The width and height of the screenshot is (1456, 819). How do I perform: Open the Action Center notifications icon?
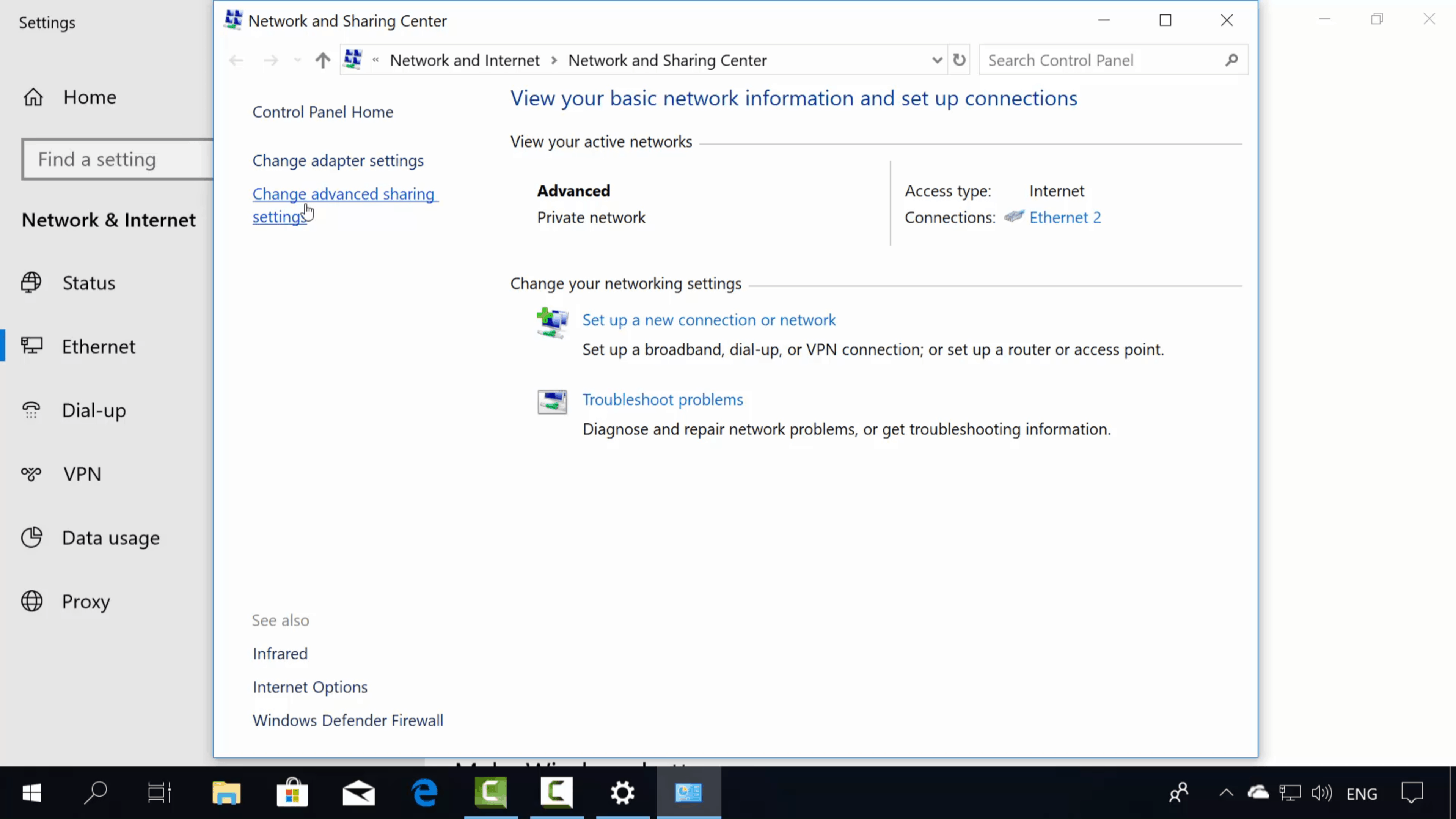(1412, 793)
